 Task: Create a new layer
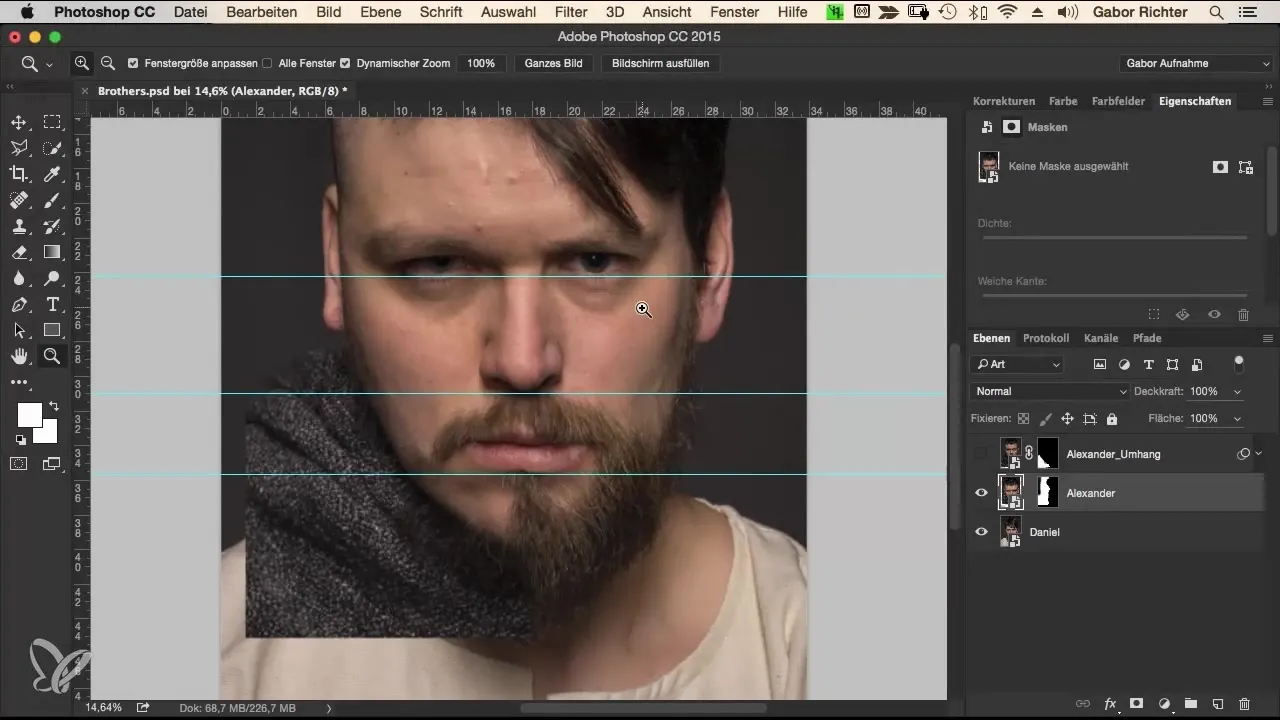1217,704
